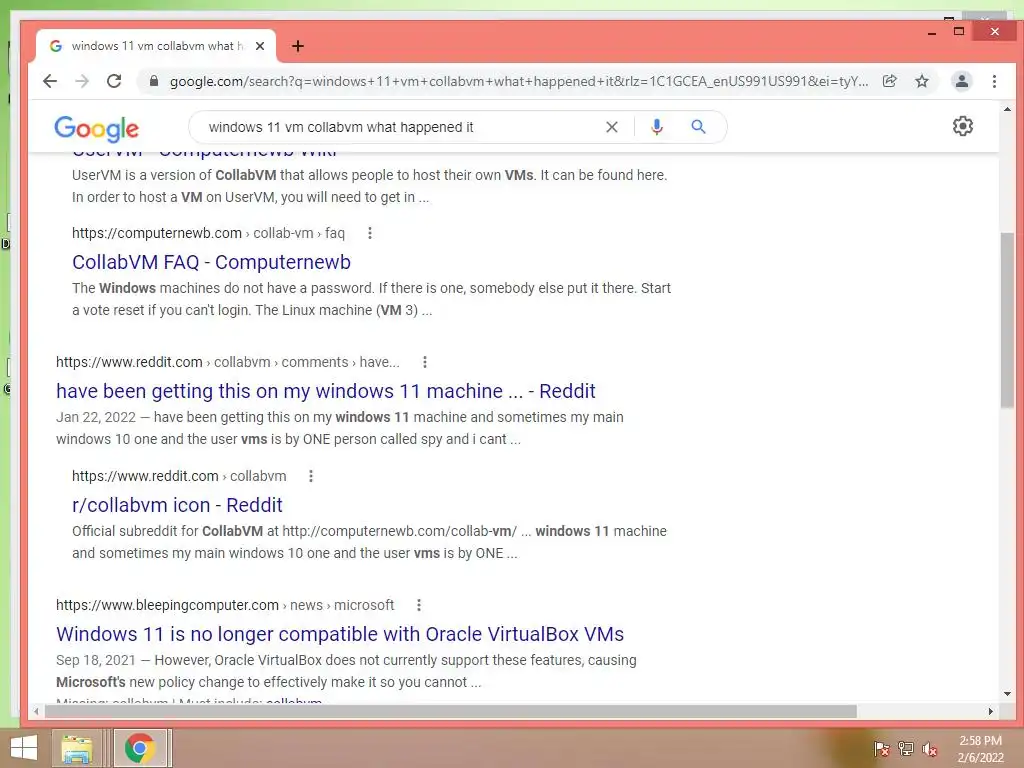Click the scroll down arrow

coord(1007,694)
